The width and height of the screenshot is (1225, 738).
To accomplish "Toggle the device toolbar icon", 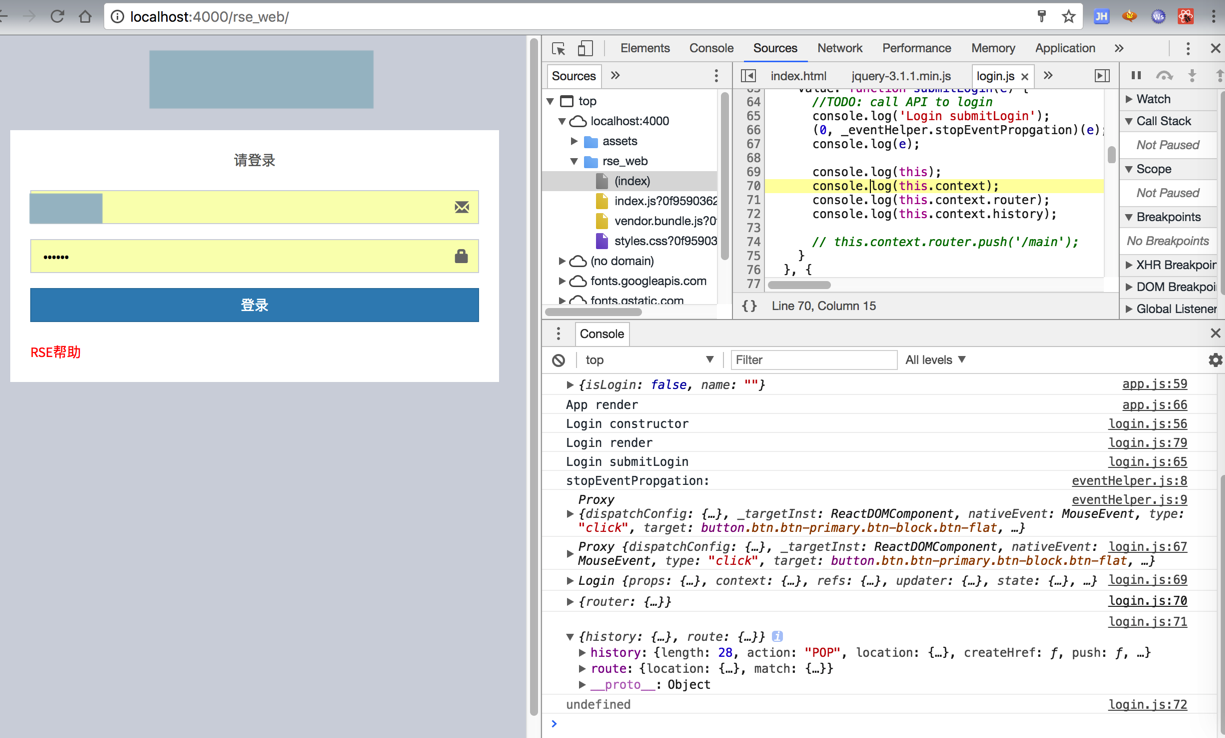I will (585, 48).
